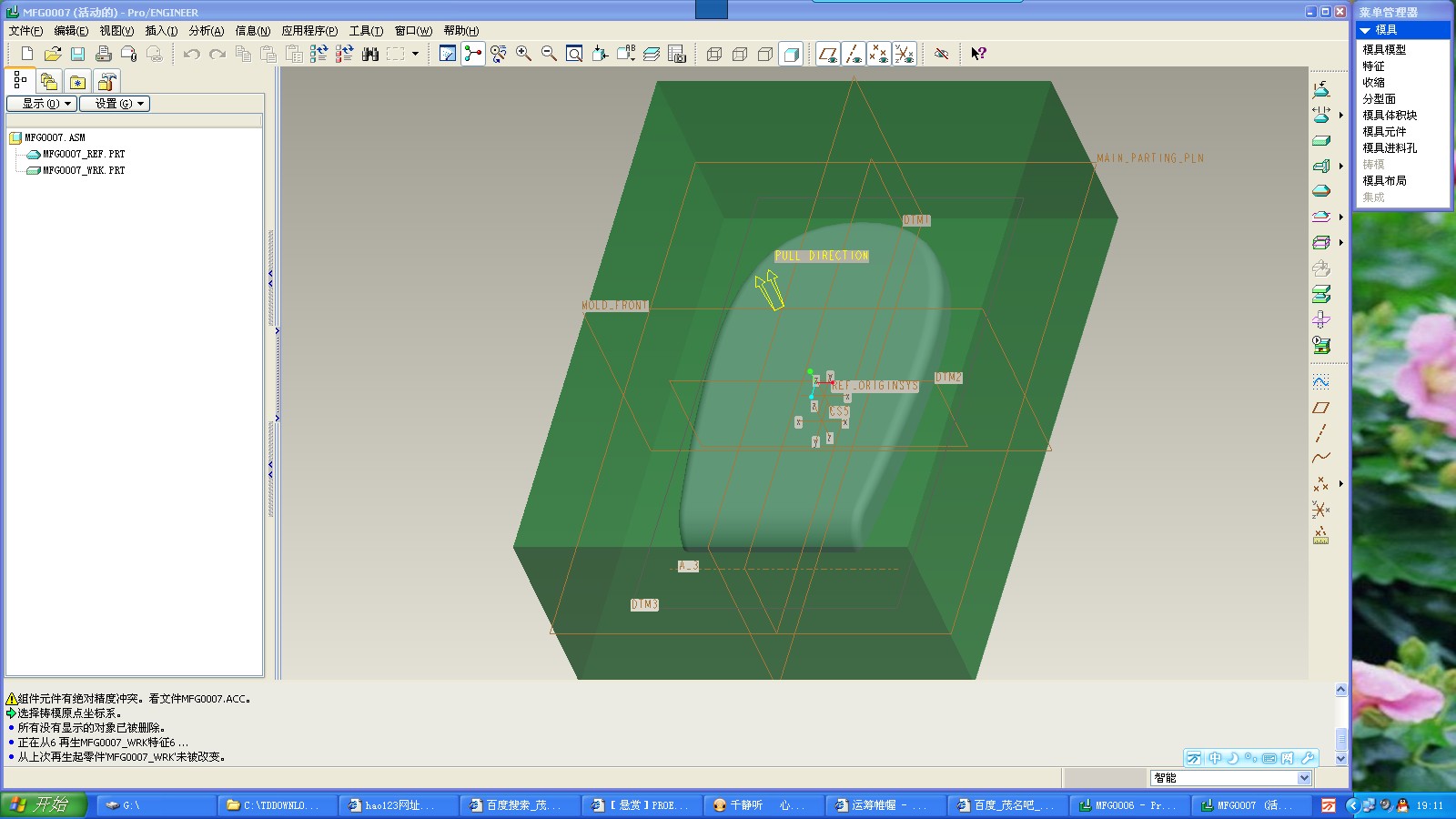The height and width of the screenshot is (819, 1456).
Task: Click the find binoculars icon
Action: [369, 54]
